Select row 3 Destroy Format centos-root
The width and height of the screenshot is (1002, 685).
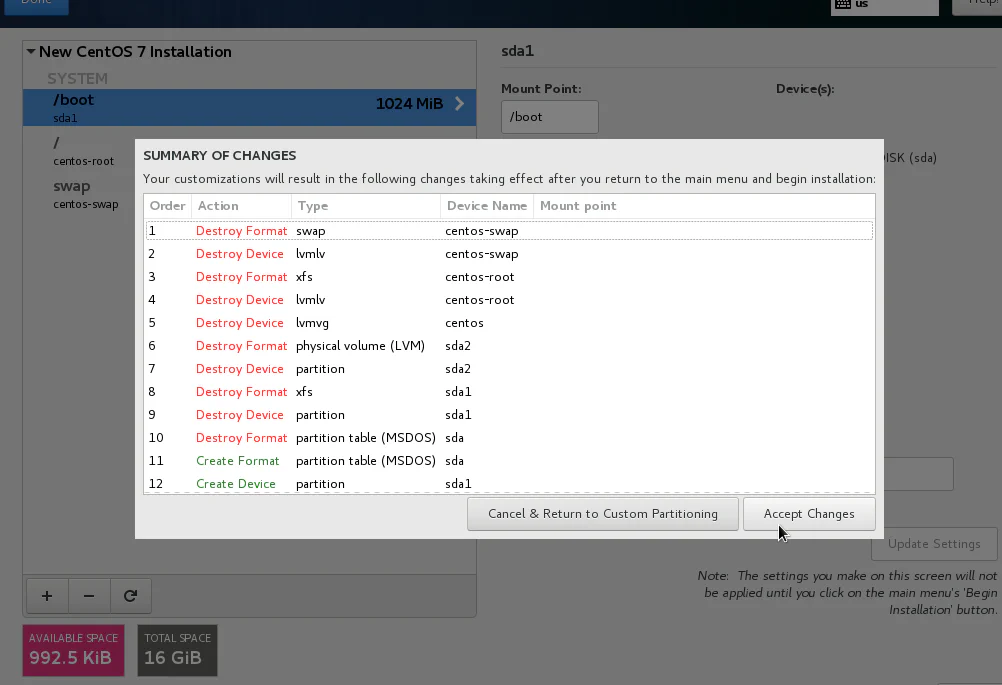tap(509, 277)
